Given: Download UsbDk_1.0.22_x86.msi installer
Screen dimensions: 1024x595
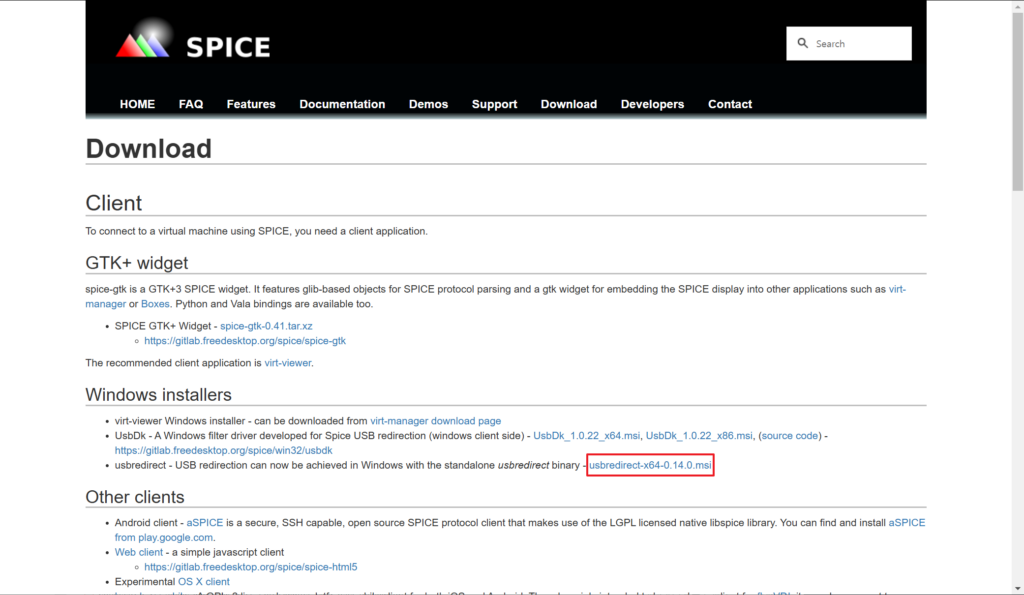Looking at the screenshot, I should coord(699,436).
